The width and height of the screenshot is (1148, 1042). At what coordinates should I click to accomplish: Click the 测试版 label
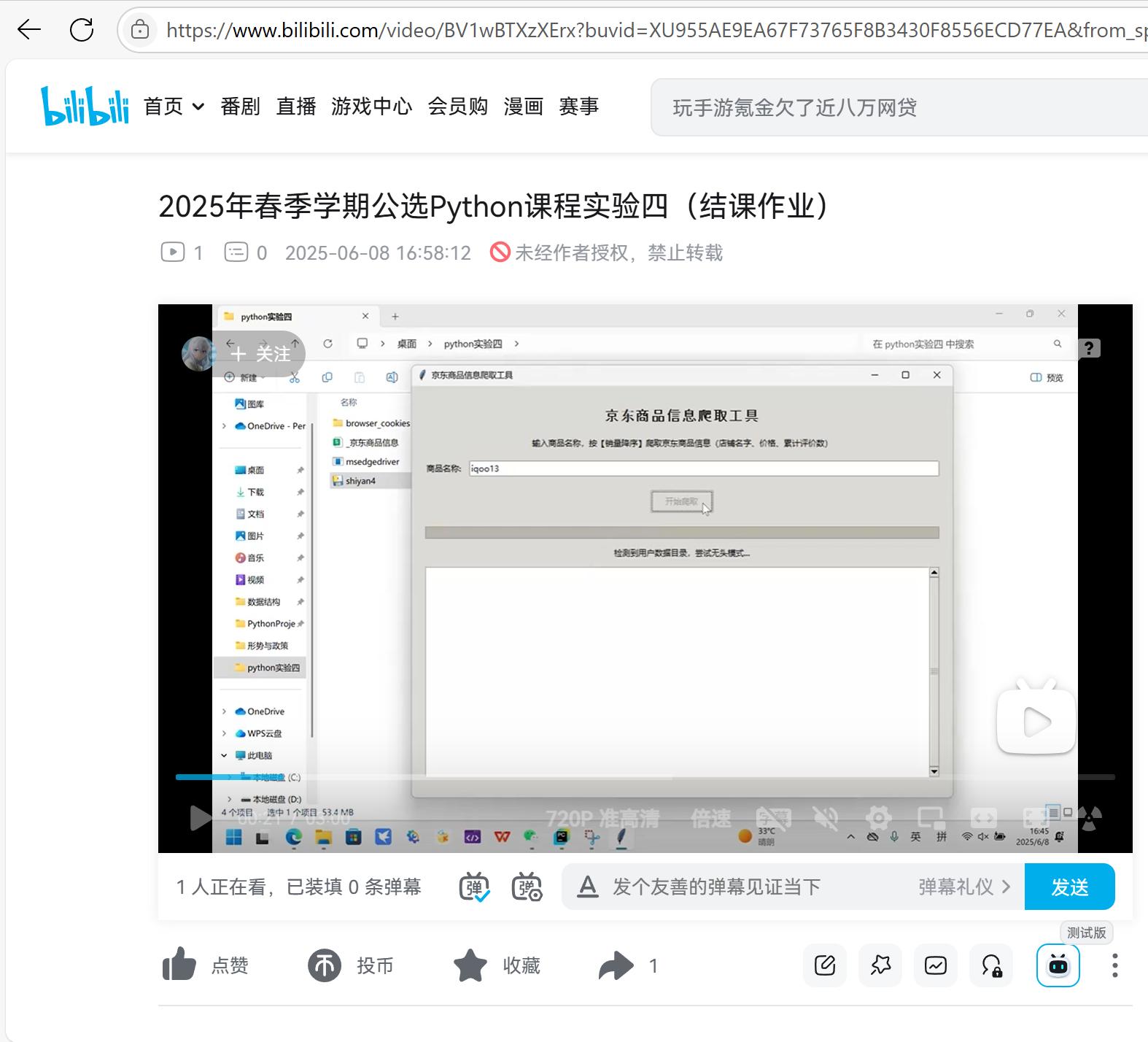(1086, 933)
